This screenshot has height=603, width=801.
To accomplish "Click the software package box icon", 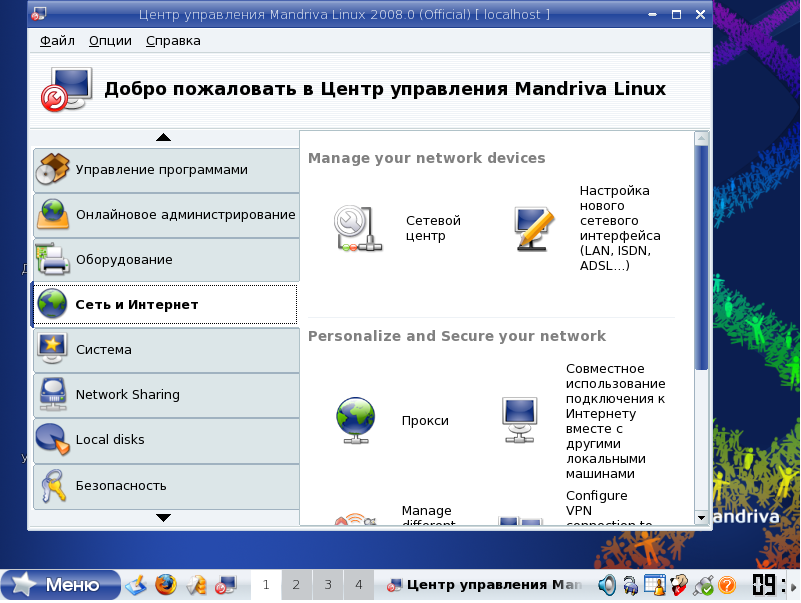I will click(x=52, y=169).
